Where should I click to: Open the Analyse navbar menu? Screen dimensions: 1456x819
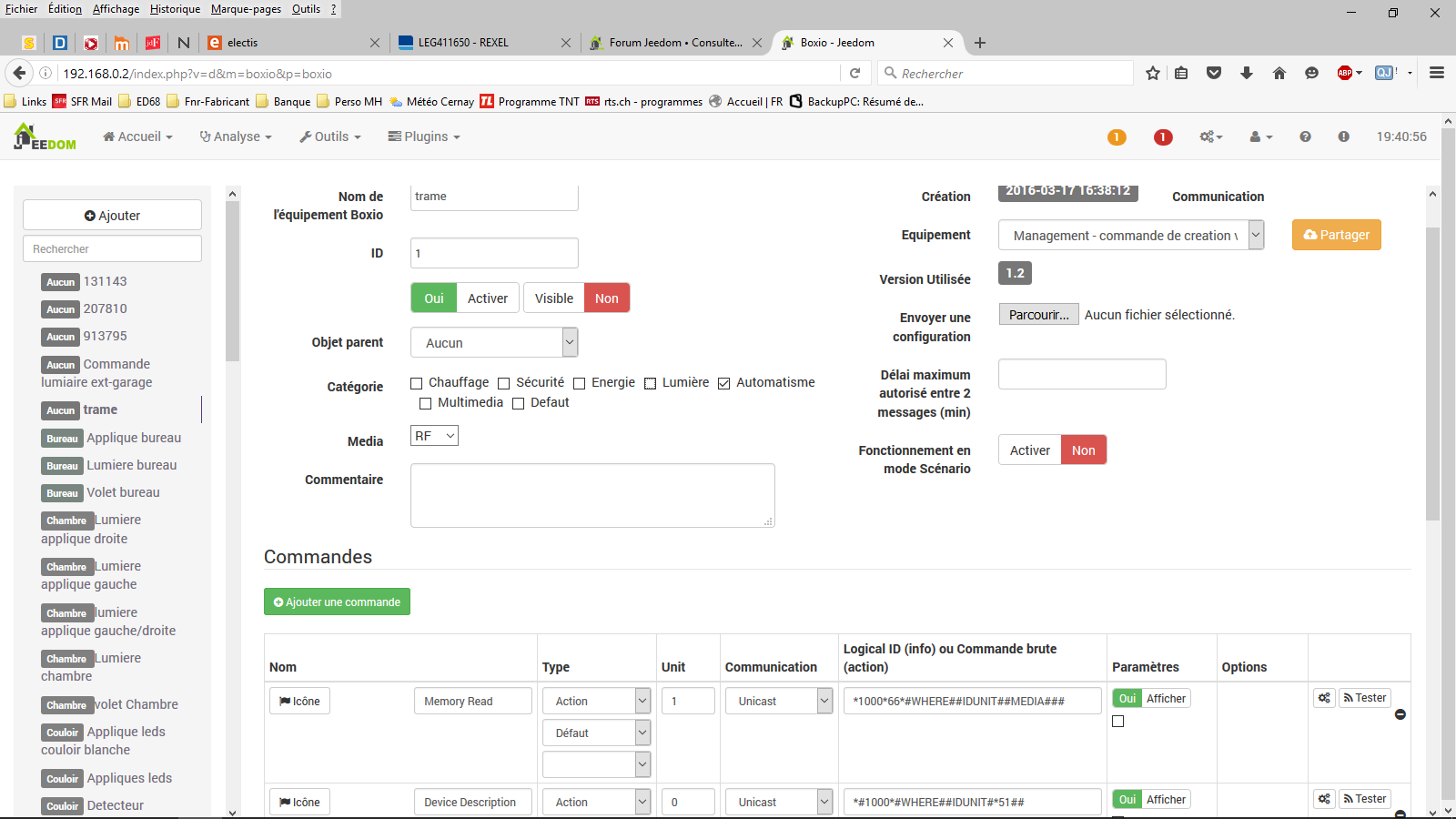tap(236, 136)
